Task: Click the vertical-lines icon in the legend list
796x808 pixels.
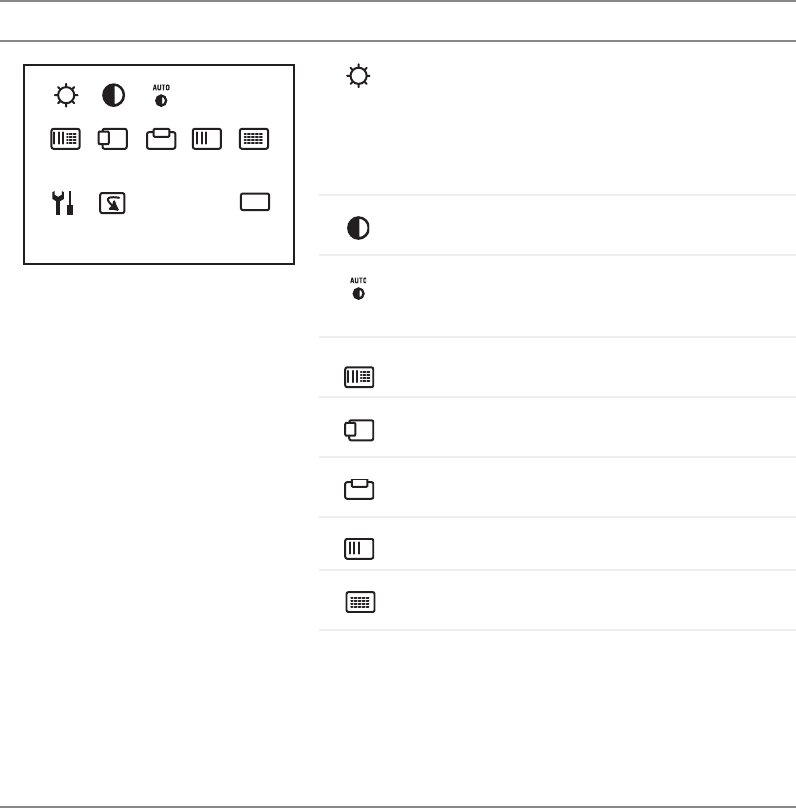Action: point(358,548)
